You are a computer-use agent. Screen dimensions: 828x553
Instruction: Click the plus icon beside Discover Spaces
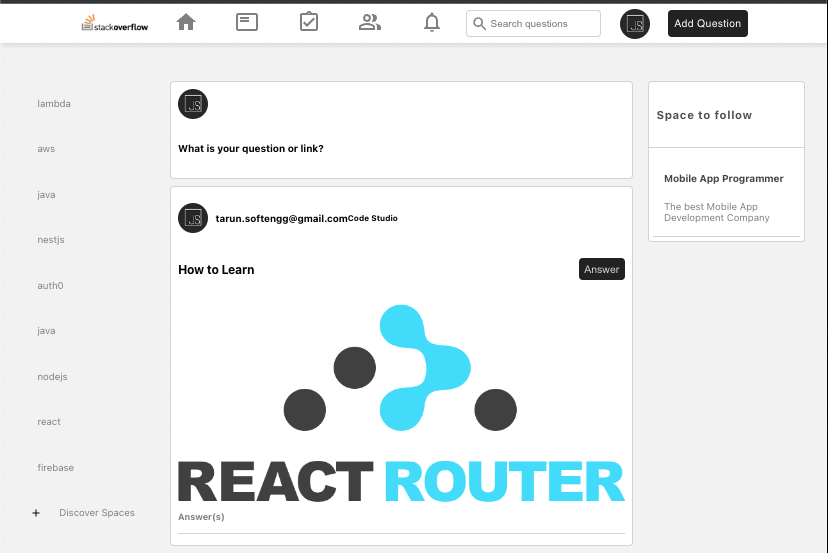point(36,513)
